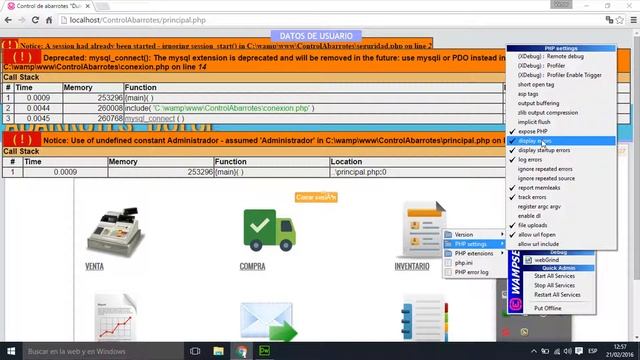This screenshot has width=640, height=360.
Task: Open Task View in taskbar
Action: tap(195, 351)
